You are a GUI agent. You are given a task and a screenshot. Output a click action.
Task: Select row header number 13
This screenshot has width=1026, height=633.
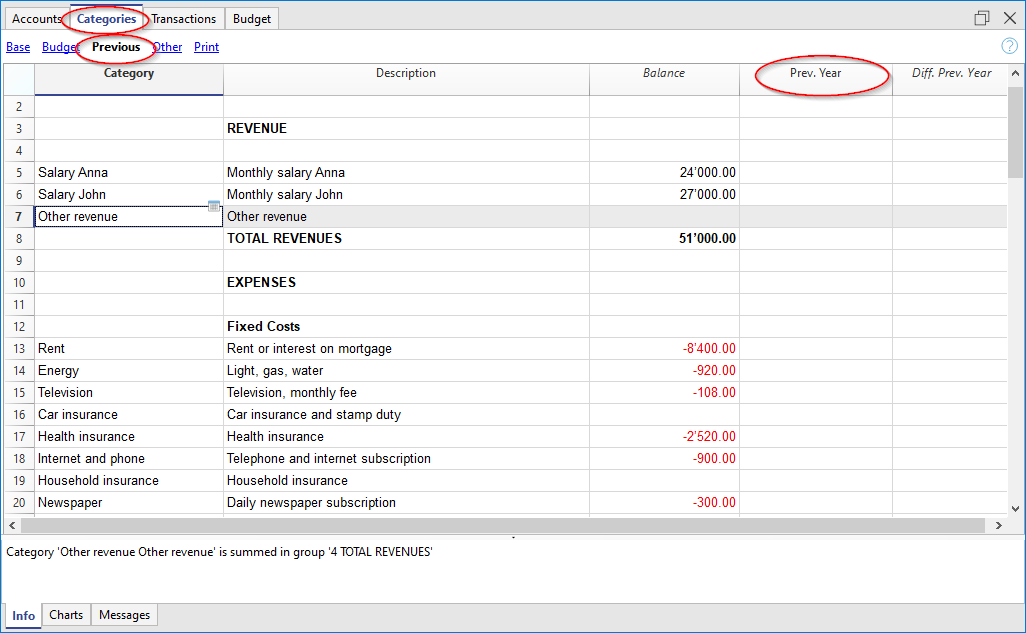(x=19, y=349)
